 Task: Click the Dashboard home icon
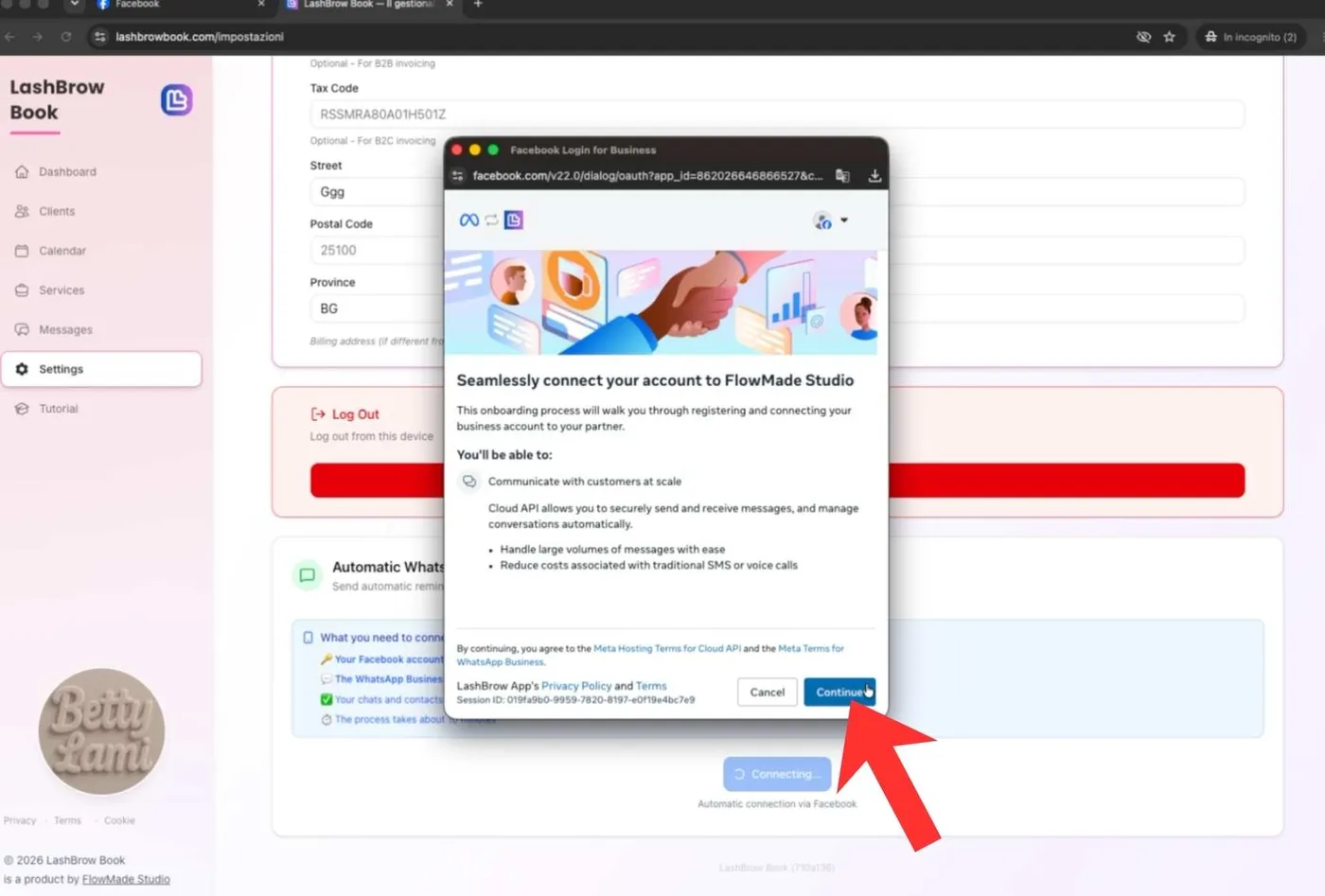click(x=22, y=172)
